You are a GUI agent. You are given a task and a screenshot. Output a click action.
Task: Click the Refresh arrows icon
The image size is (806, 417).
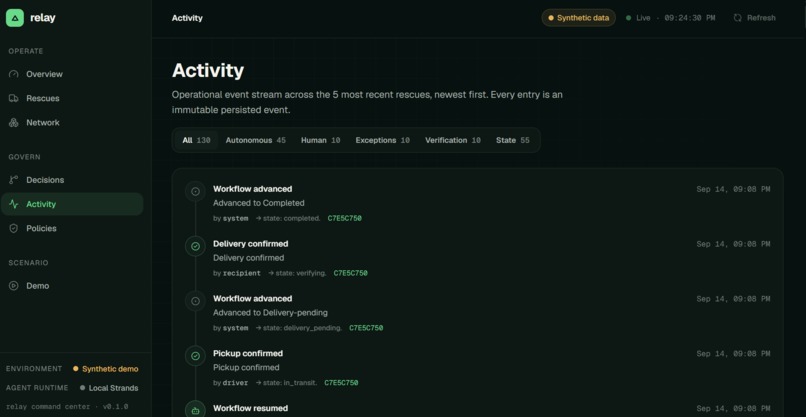pyautogui.click(x=738, y=18)
